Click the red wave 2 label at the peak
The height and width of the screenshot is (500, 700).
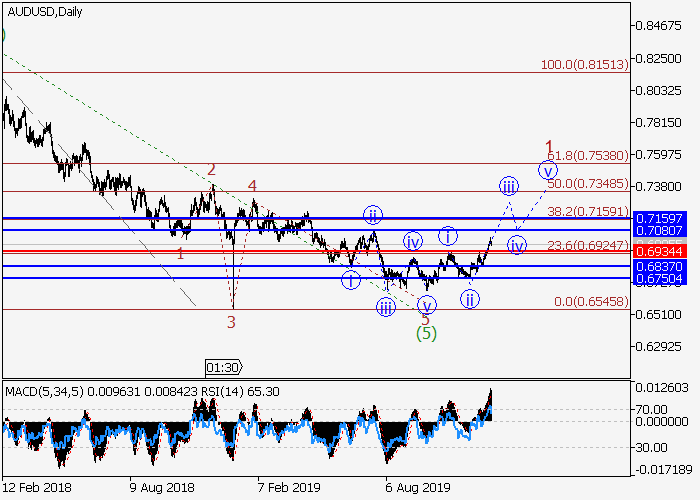tap(212, 170)
